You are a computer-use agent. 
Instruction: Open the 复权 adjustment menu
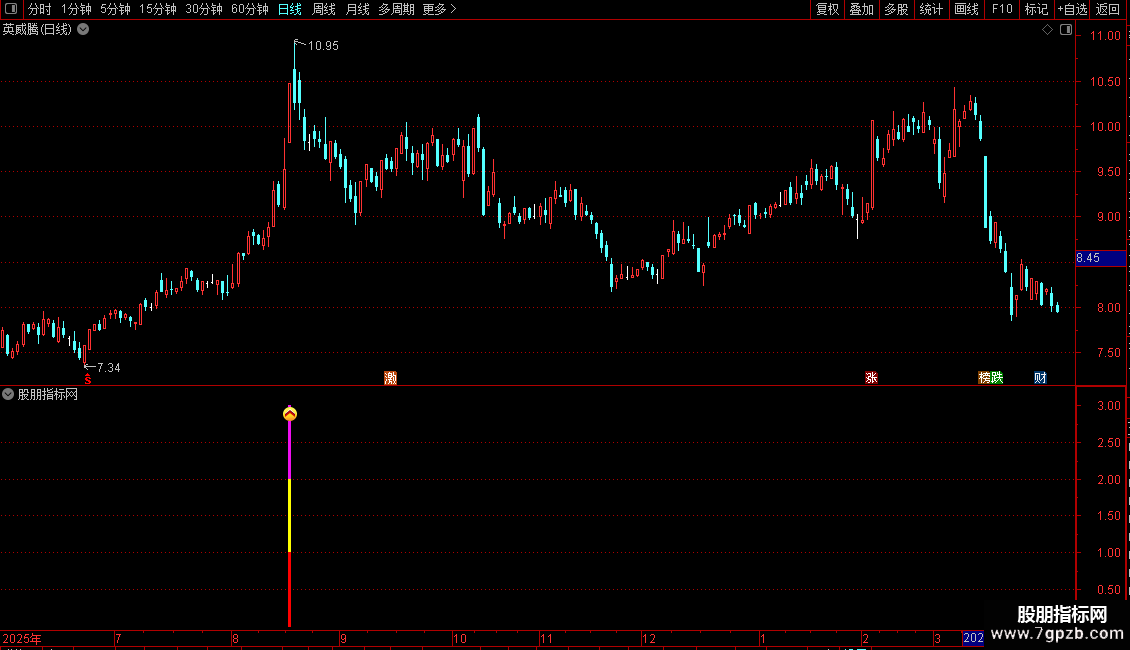[x=827, y=9]
